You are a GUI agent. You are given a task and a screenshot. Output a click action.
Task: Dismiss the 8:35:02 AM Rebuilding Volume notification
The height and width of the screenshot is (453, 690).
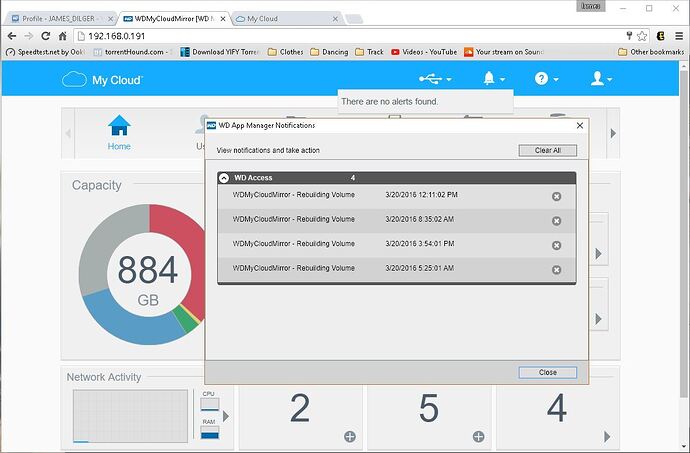pyautogui.click(x=556, y=221)
